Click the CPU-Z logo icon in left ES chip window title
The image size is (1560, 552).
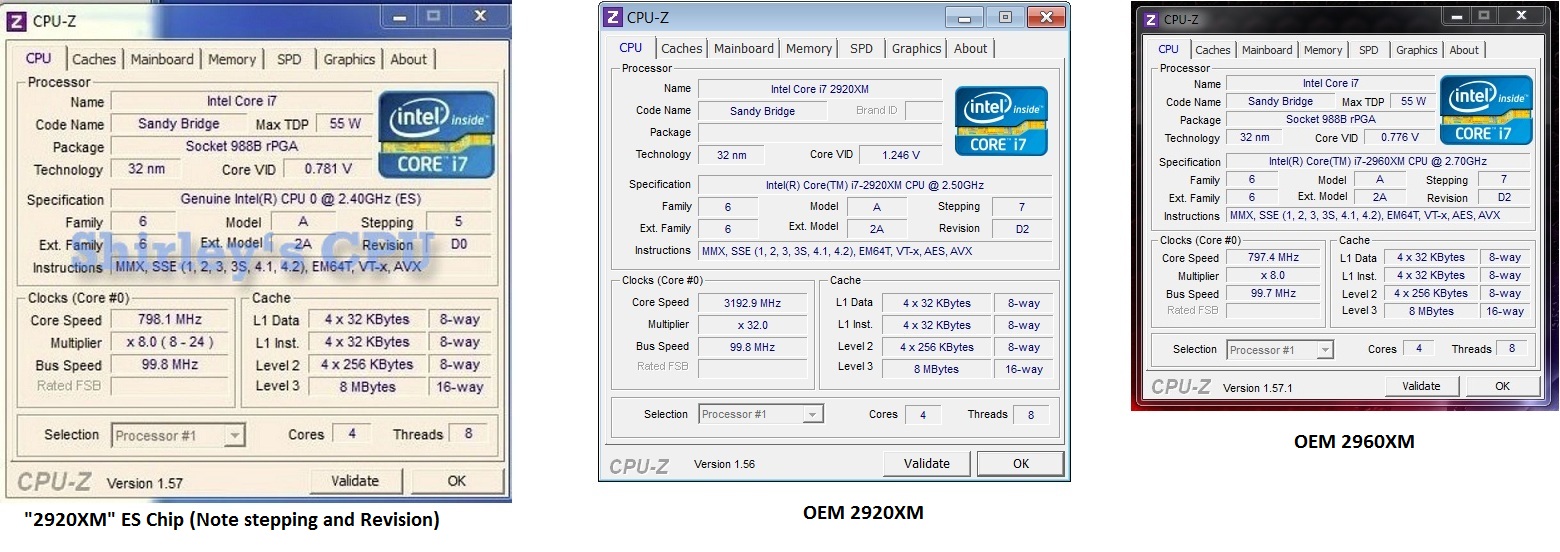(x=18, y=20)
